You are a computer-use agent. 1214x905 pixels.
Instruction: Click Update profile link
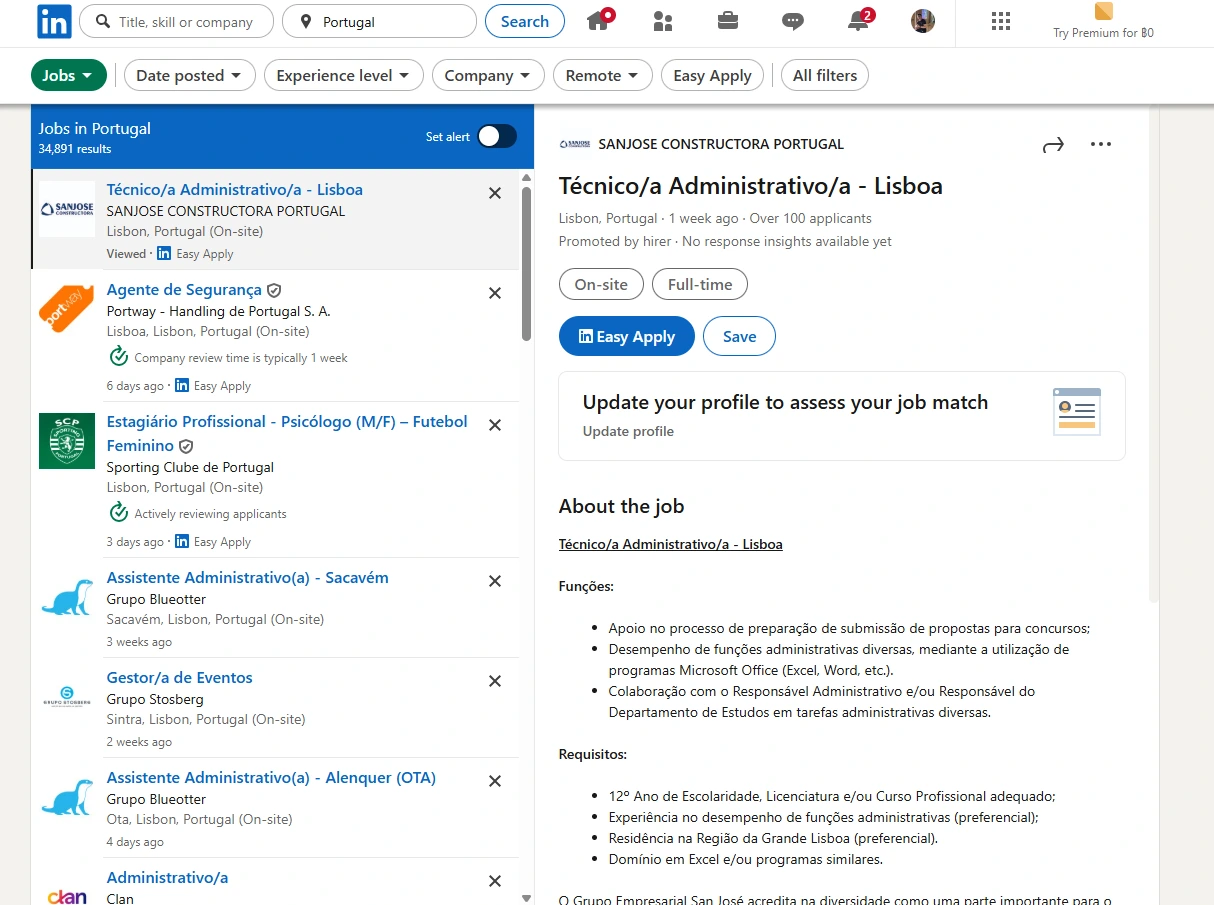tap(628, 431)
